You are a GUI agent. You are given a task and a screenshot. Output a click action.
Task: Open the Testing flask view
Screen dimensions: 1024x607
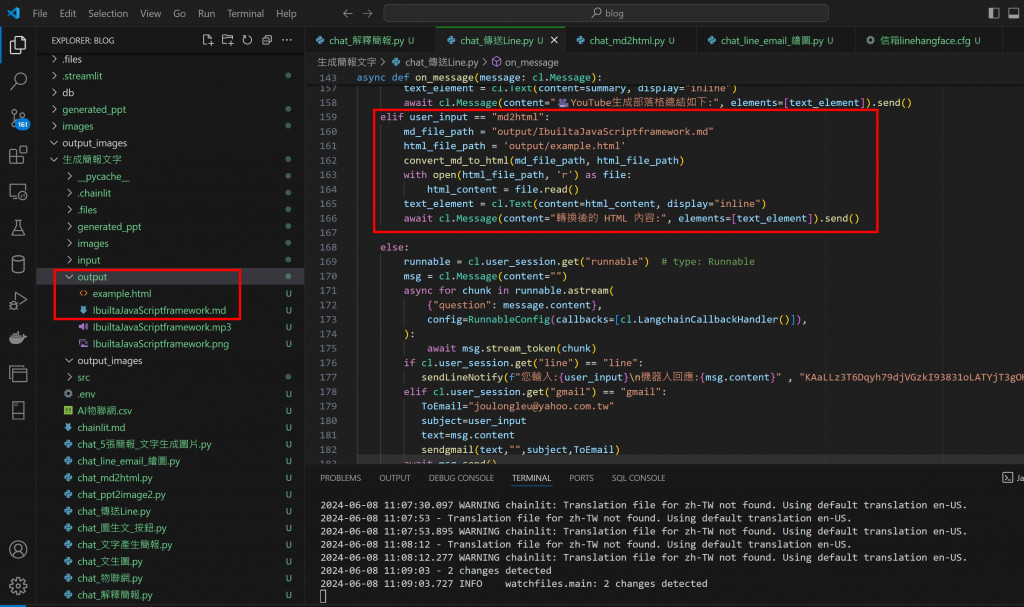[18, 227]
